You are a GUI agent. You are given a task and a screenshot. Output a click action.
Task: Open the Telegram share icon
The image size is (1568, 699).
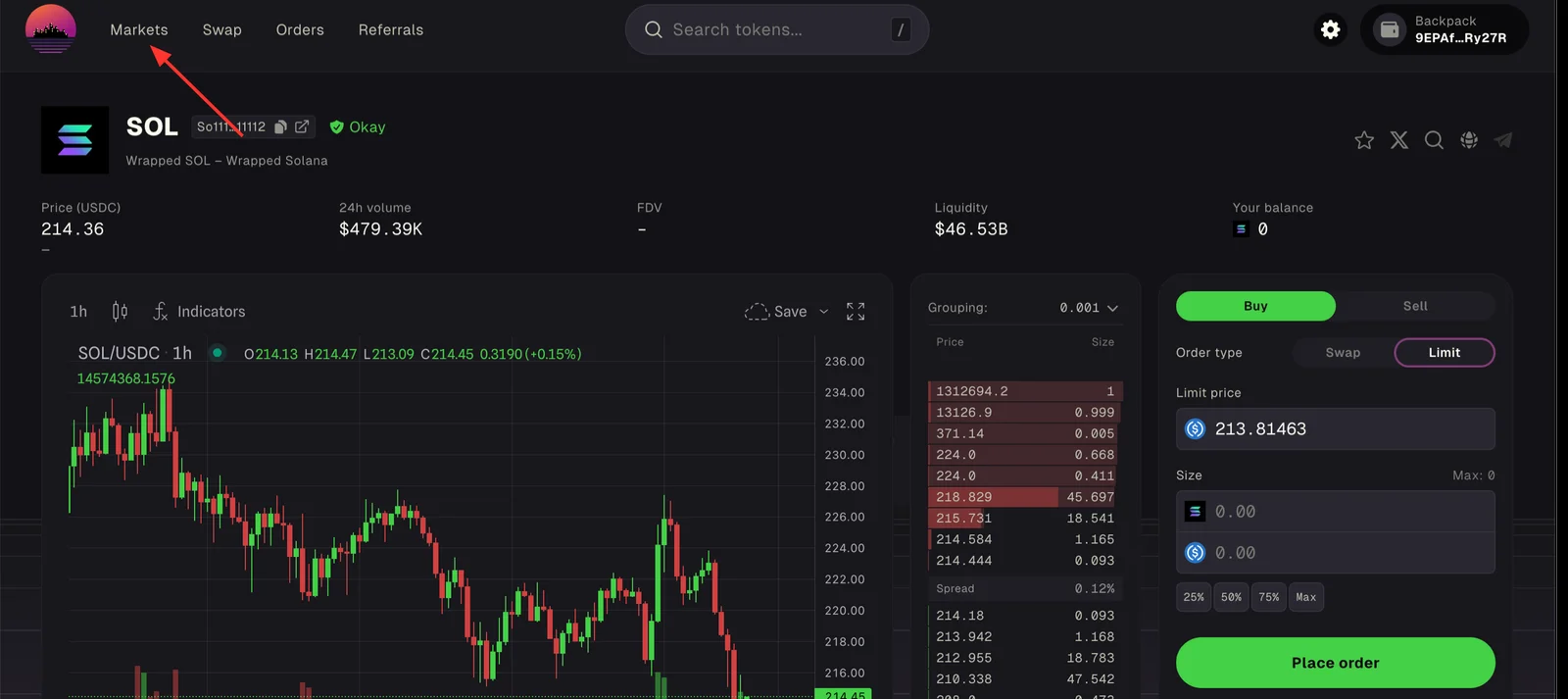tap(1503, 140)
